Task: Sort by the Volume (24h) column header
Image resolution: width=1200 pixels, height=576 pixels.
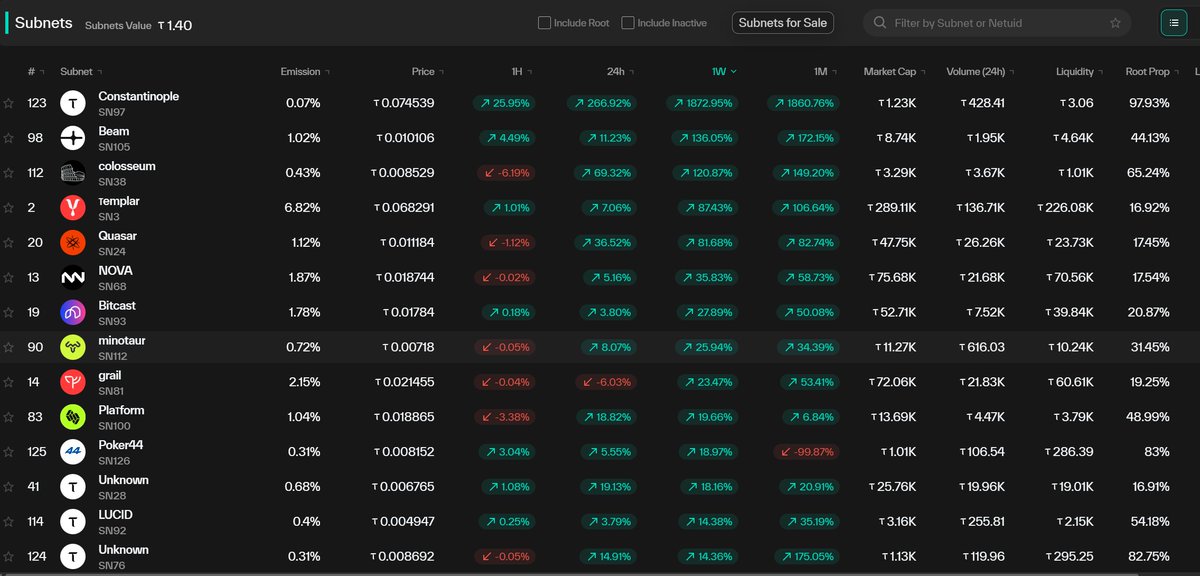Action: point(979,72)
